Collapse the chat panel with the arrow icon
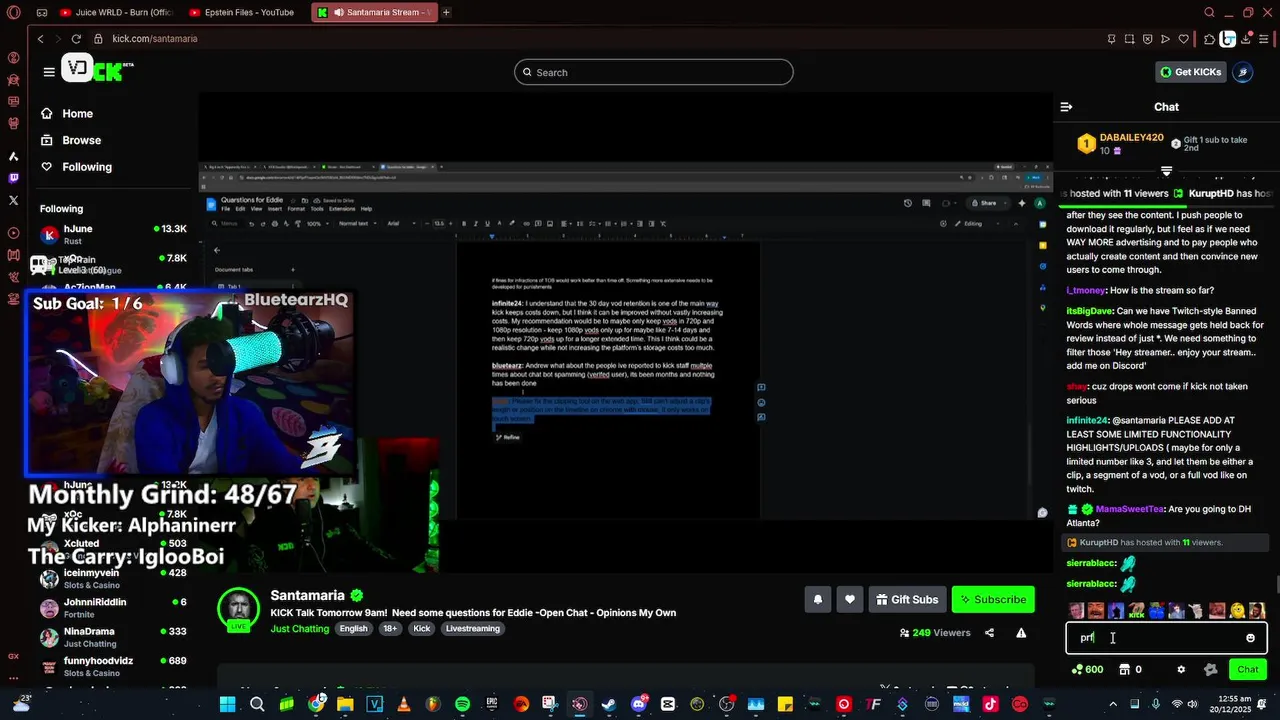The height and width of the screenshot is (720, 1280). pyautogui.click(x=1066, y=107)
